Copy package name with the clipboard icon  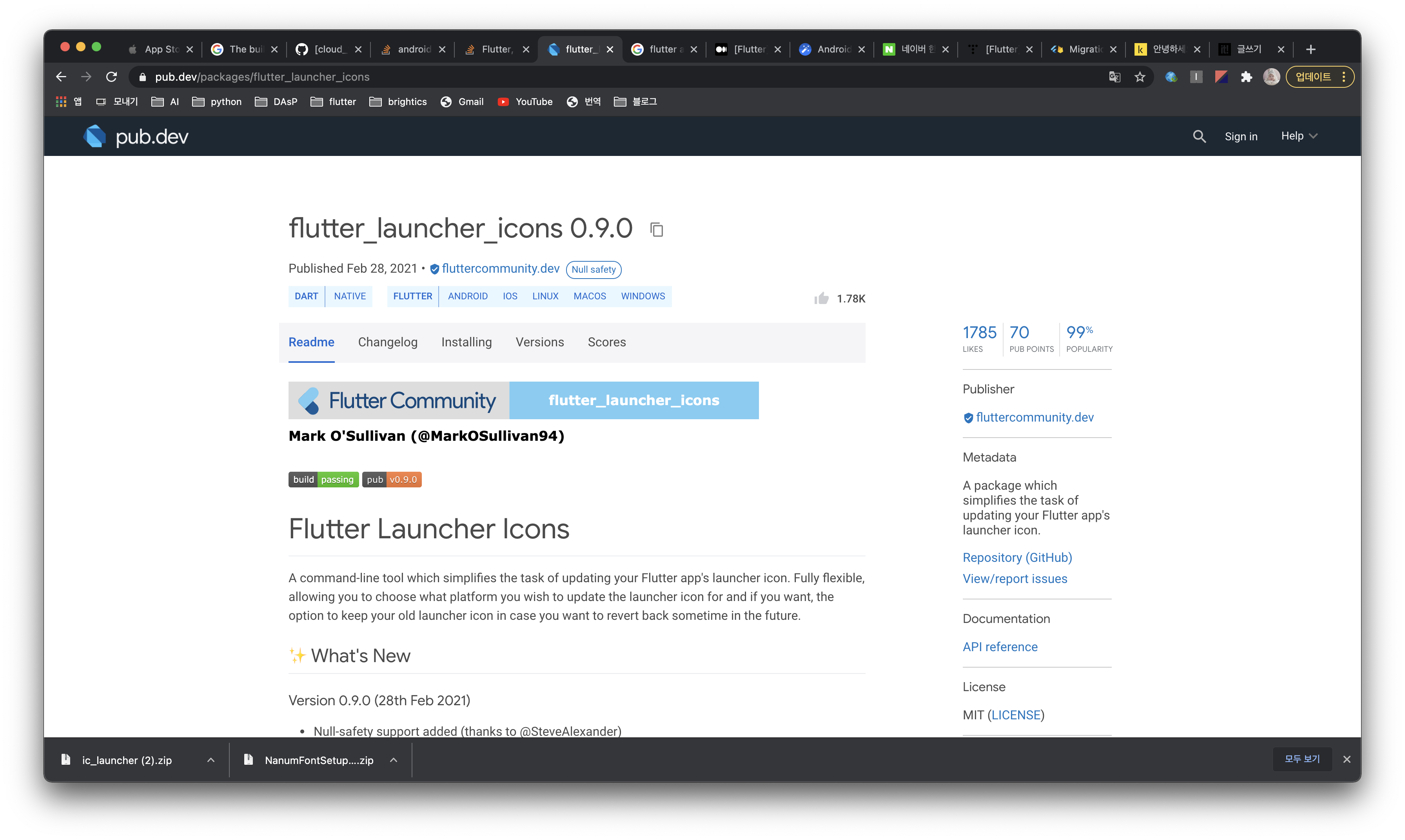656,230
